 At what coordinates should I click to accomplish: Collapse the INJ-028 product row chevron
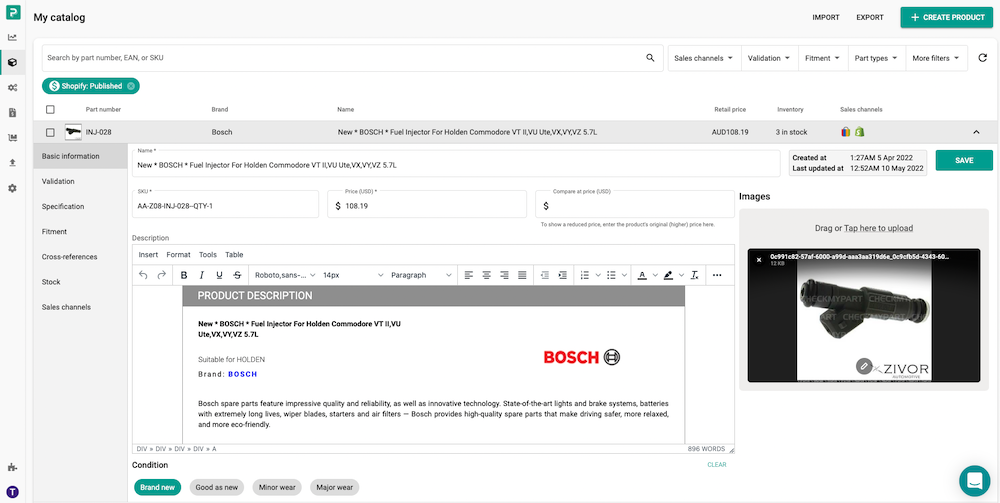pos(976,133)
